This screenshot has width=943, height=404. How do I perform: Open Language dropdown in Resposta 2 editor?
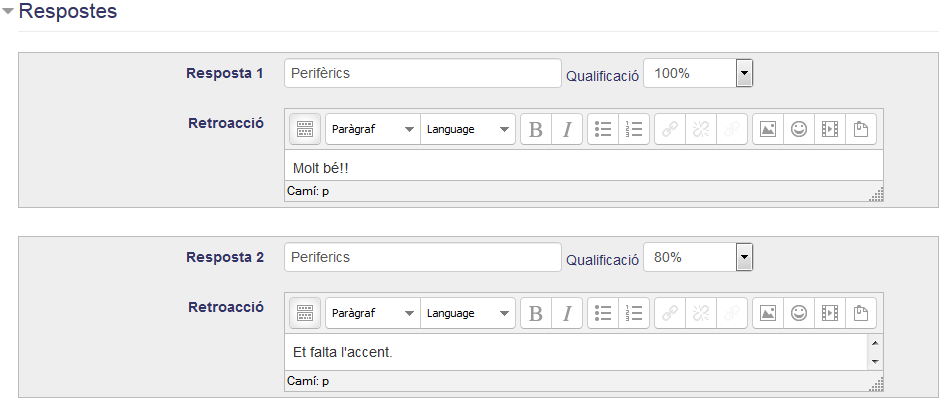tap(468, 313)
